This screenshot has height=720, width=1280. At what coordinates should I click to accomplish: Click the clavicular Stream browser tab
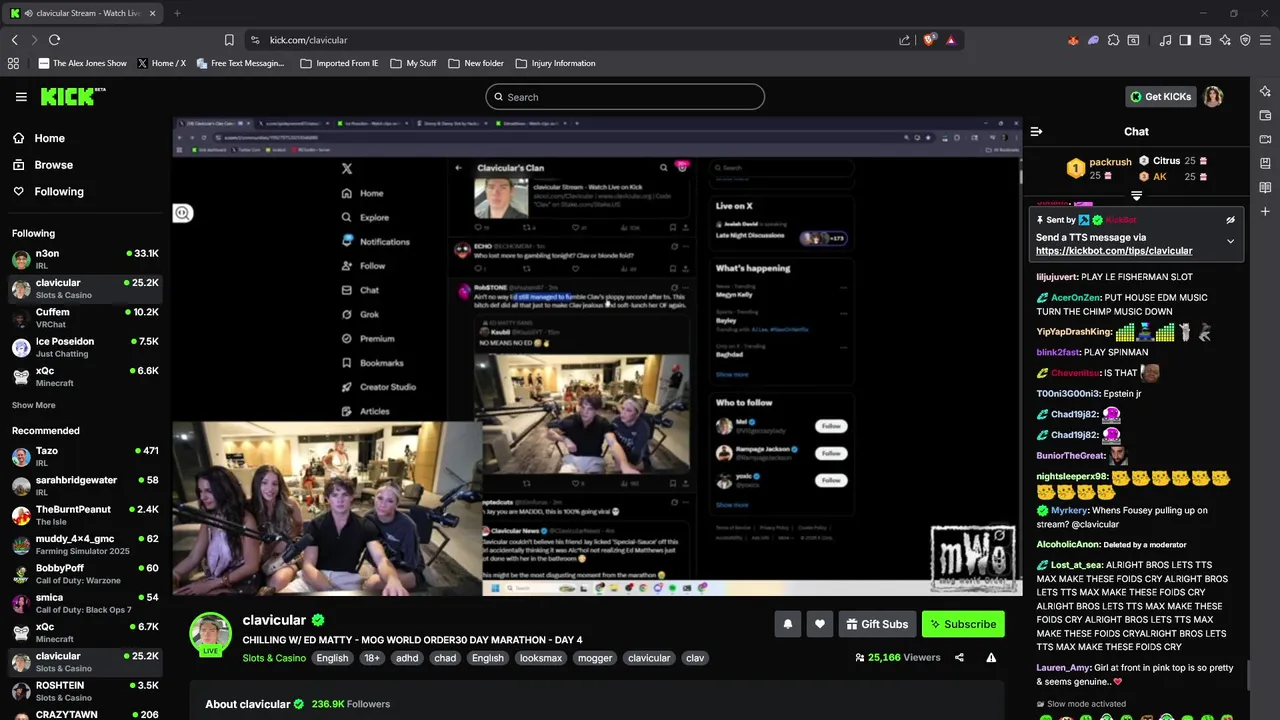click(83, 13)
